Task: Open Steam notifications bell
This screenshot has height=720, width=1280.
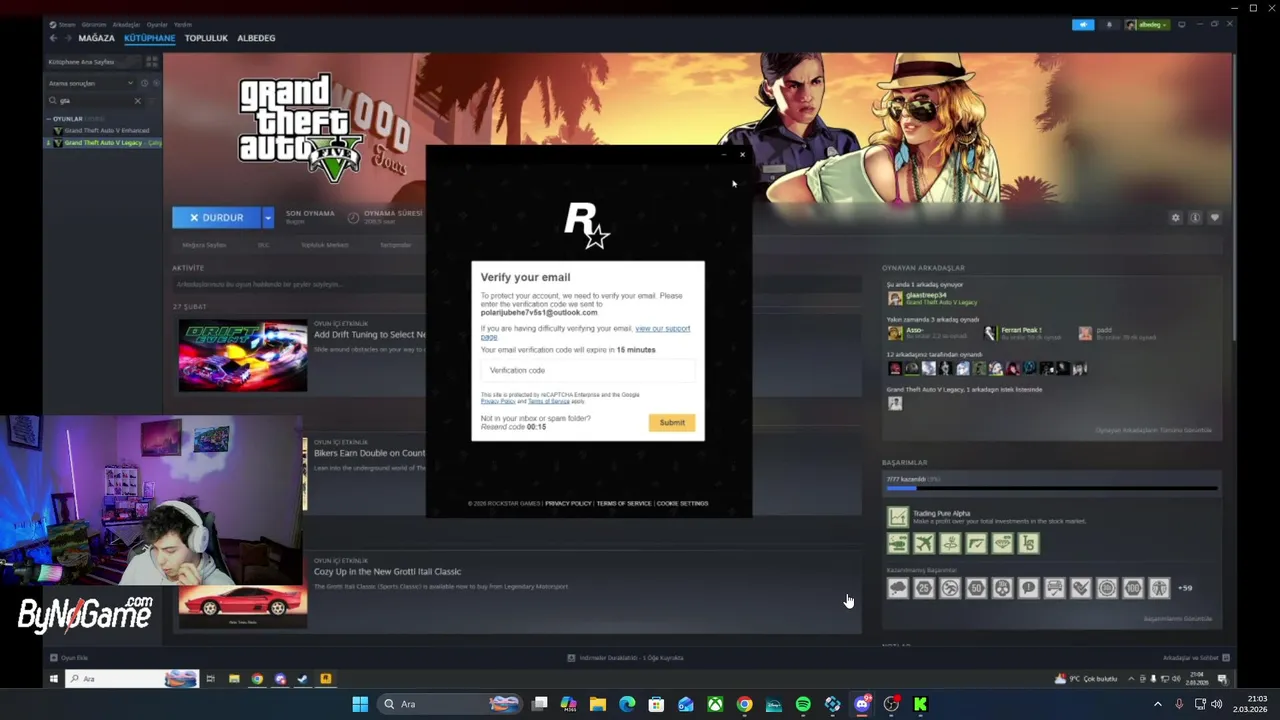Action: pyautogui.click(x=1109, y=25)
